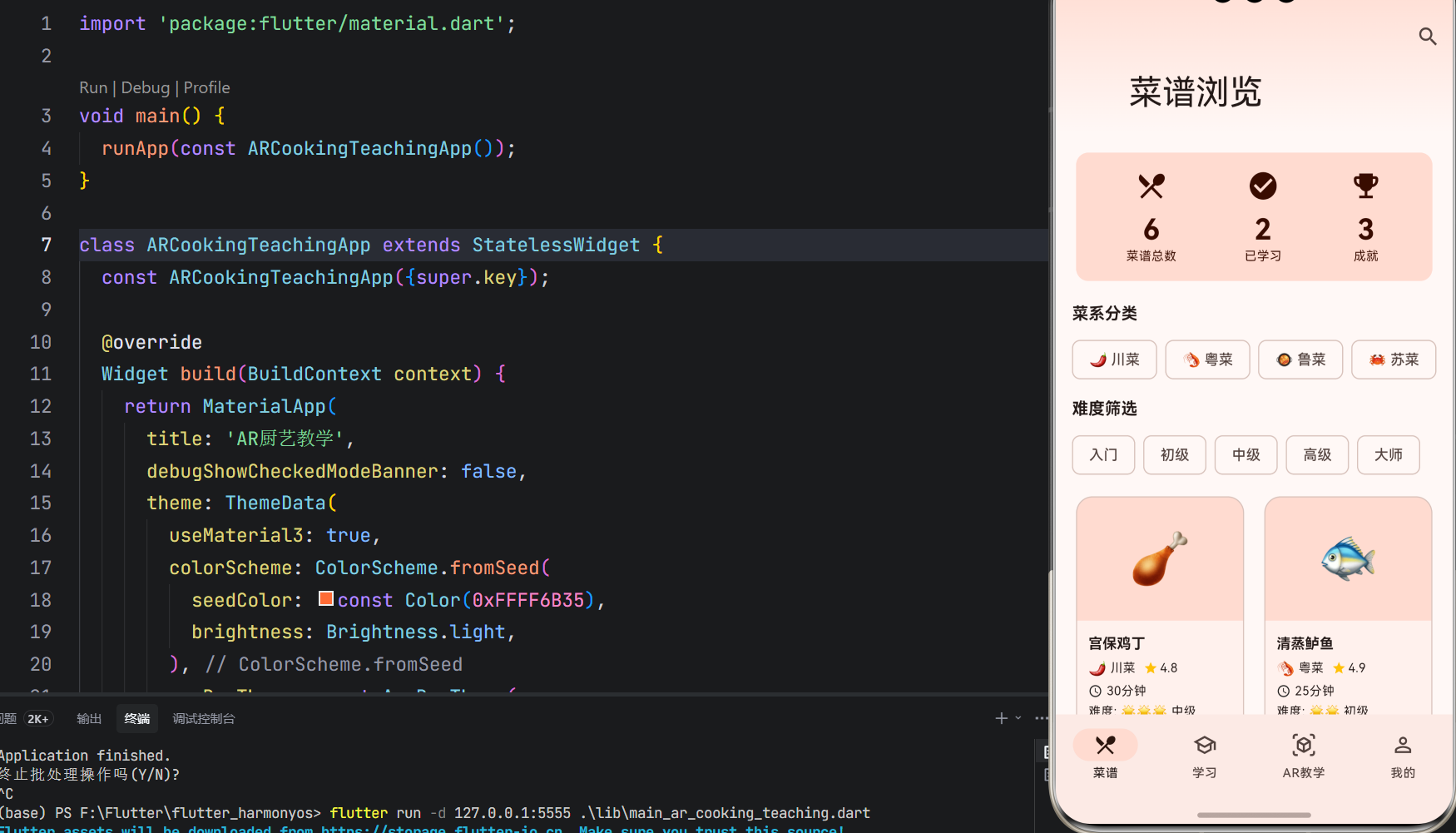Filter by 初级 difficulty
Image resolution: width=1456 pixels, height=833 pixels.
(1175, 455)
